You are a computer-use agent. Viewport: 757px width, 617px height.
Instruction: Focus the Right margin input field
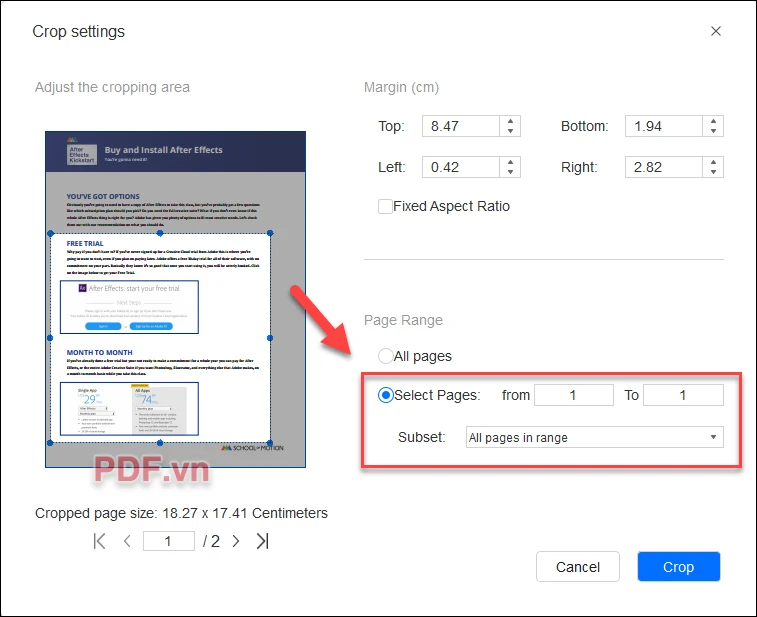(x=663, y=167)
